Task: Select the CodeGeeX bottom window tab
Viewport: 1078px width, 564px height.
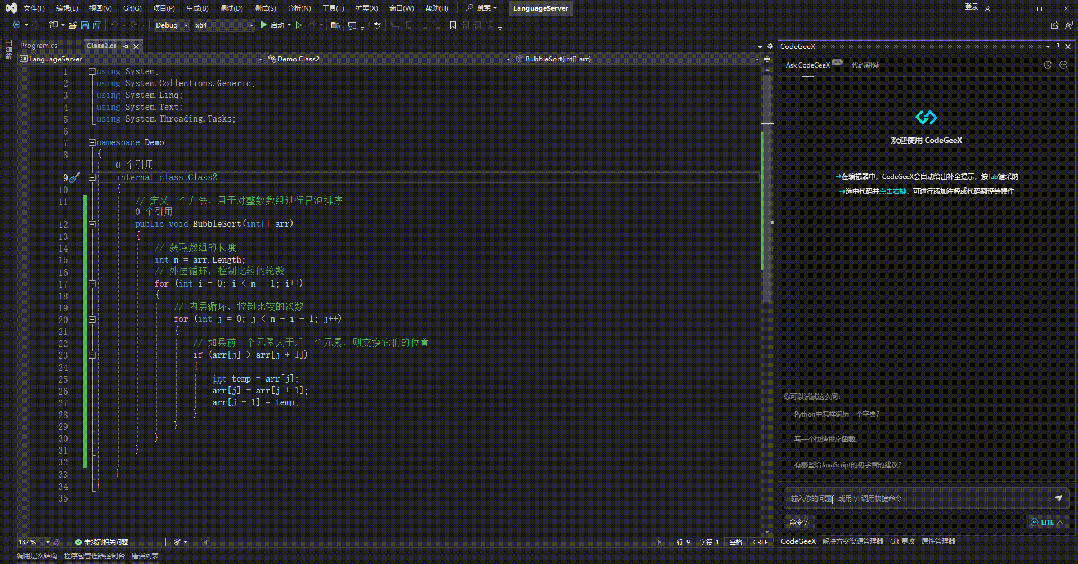Action: (798, 541)
